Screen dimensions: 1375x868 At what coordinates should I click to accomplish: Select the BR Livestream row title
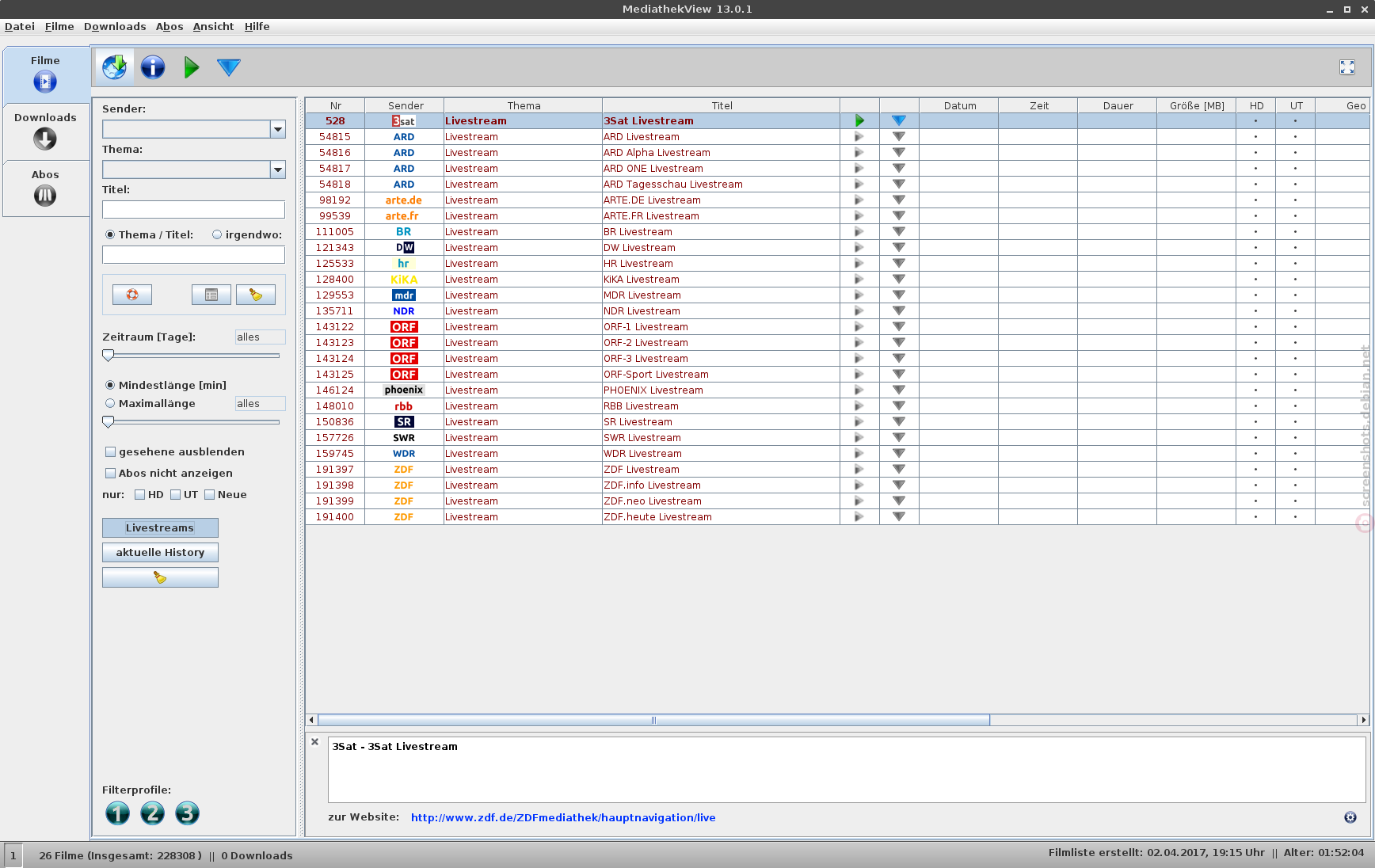point(638,232)
